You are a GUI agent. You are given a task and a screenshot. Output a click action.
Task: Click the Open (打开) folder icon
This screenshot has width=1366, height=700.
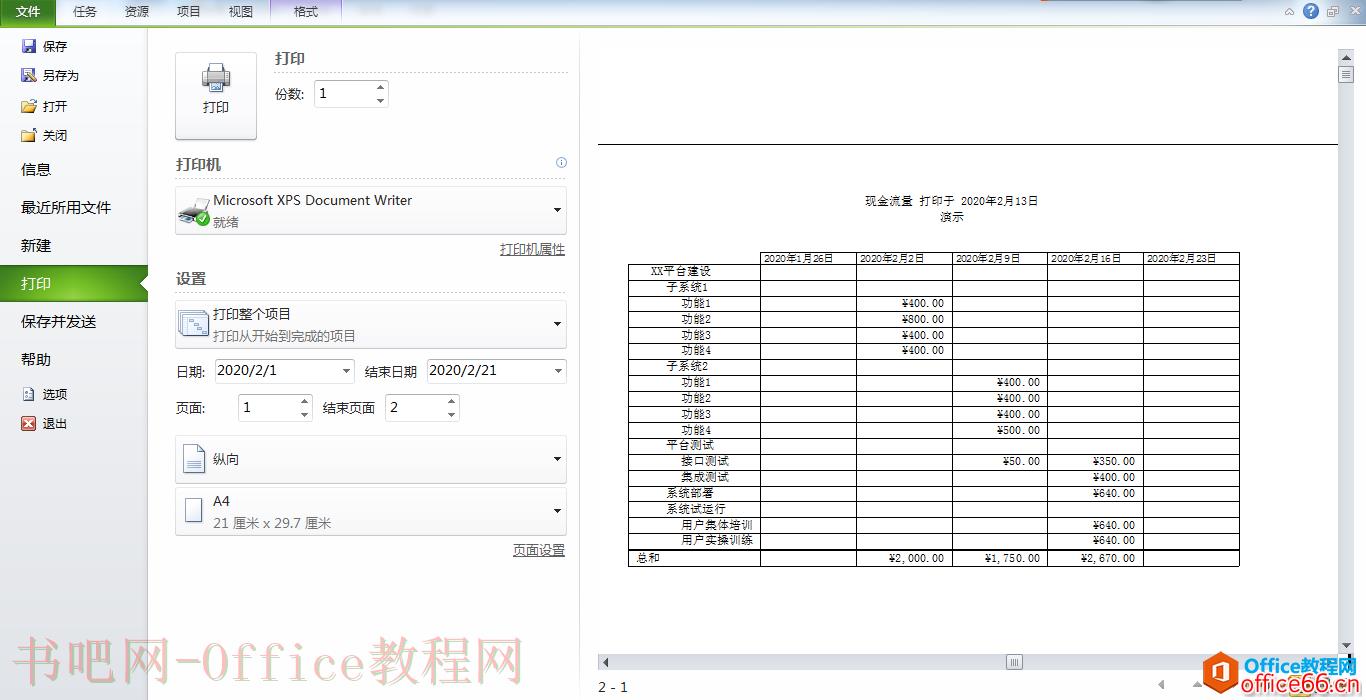(29, 106)
